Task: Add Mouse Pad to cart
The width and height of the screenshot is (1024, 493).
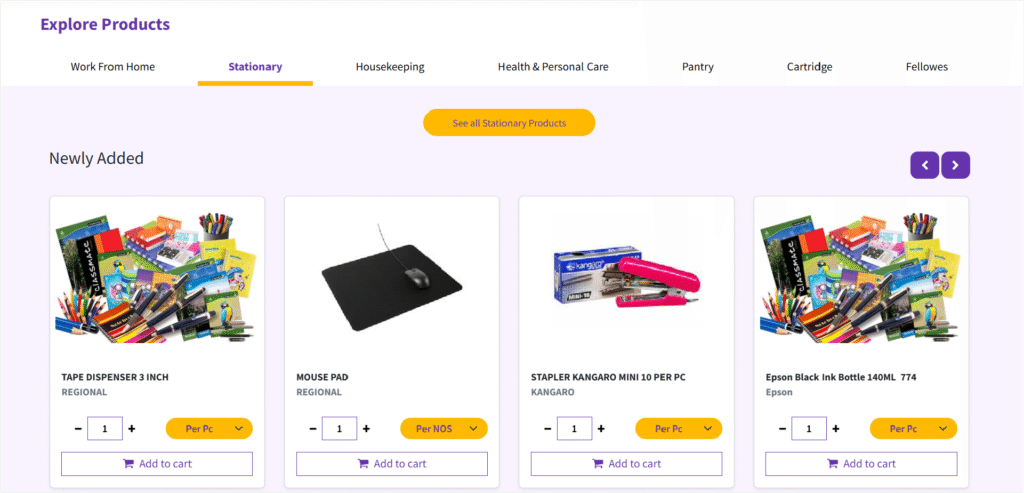Action: click(392, 464)
